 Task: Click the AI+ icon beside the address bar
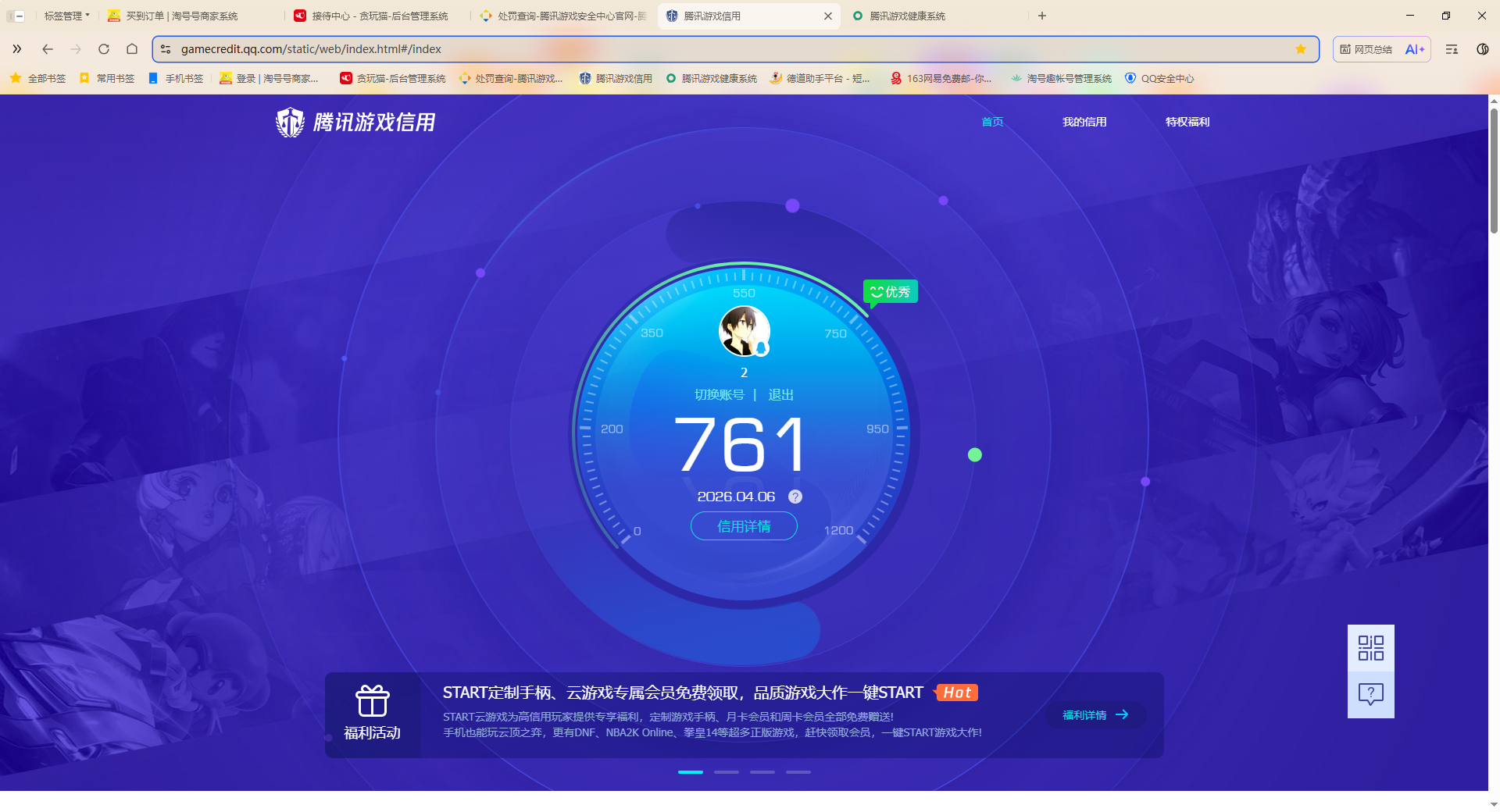[x=1414, y=48]
